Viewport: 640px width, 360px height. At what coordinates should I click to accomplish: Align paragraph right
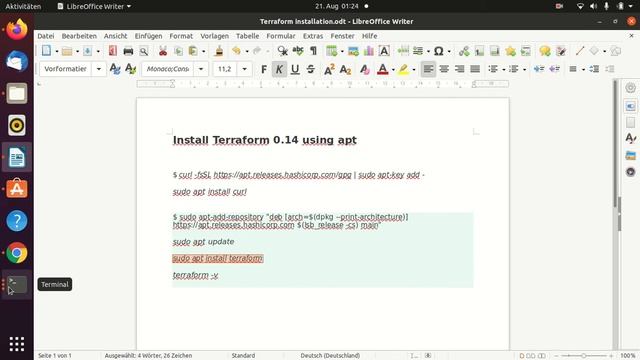[460, 69]
